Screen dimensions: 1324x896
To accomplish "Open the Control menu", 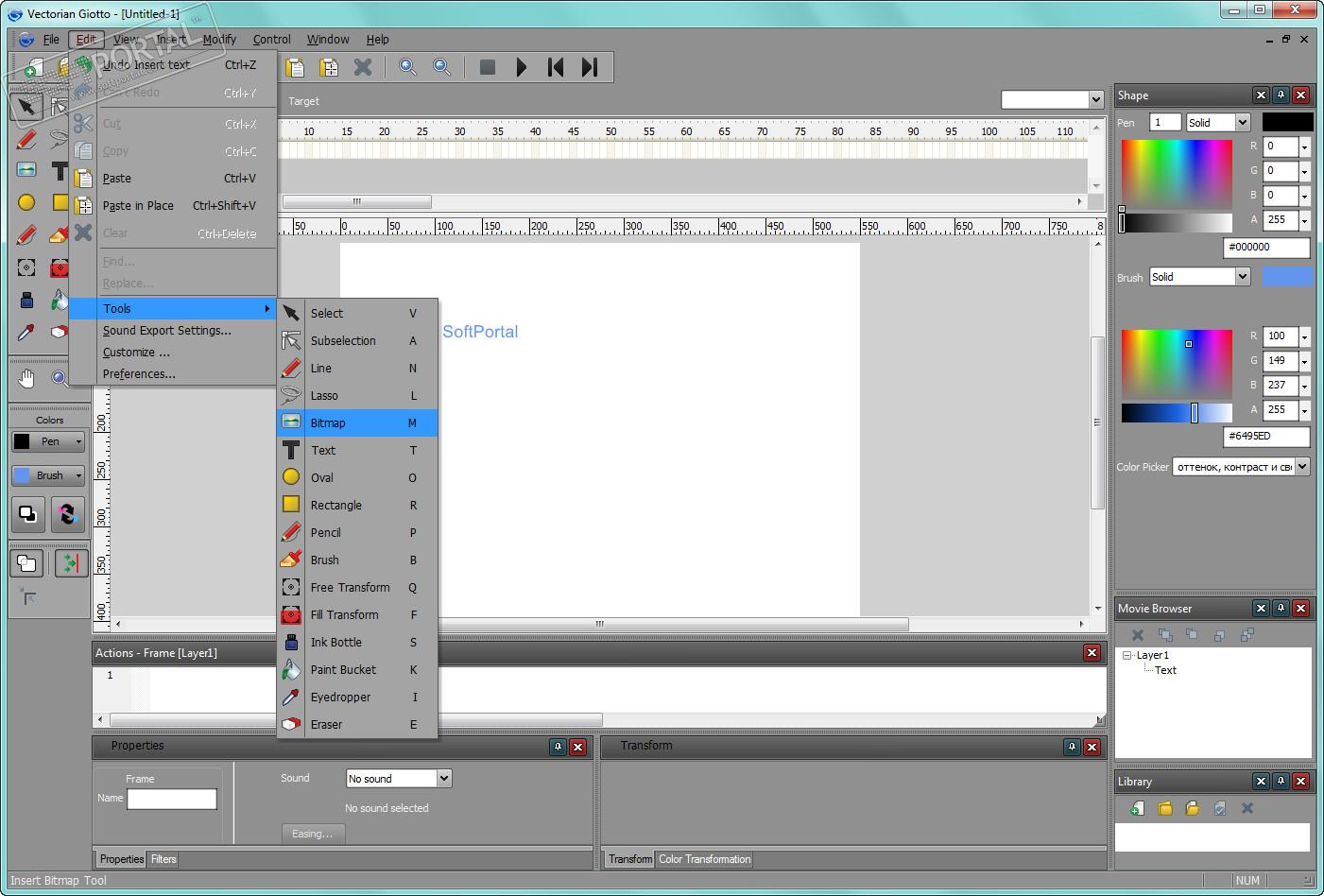I will 271,40.
